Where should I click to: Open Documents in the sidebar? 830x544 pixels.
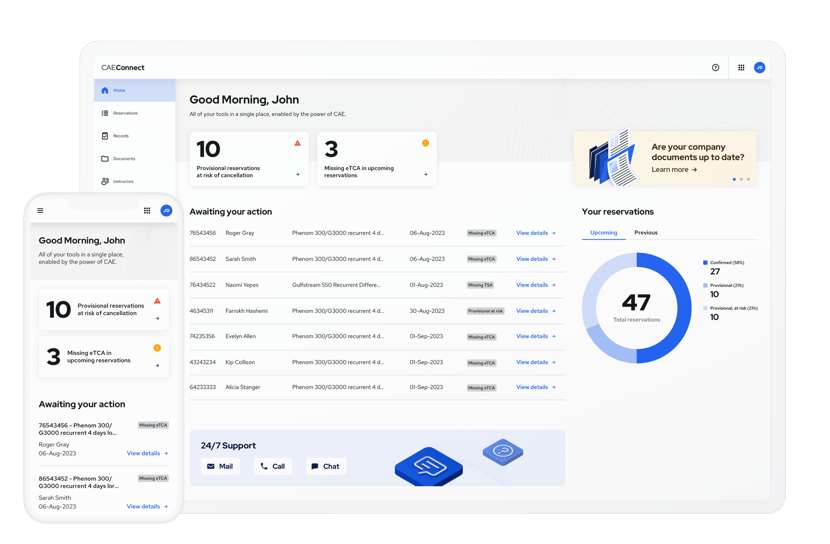[x=134, y=159]
